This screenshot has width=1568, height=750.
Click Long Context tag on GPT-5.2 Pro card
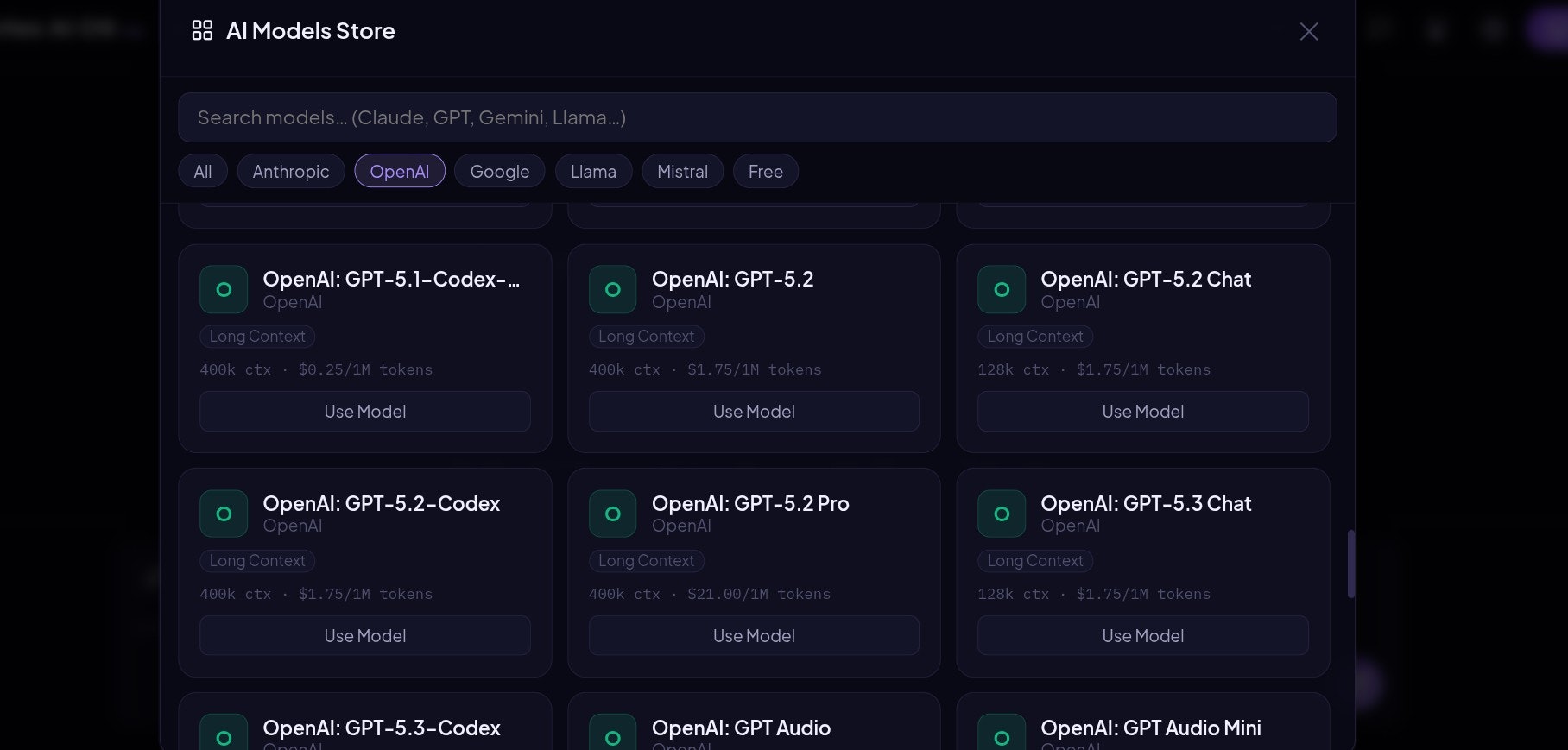(x=647, y=561)
